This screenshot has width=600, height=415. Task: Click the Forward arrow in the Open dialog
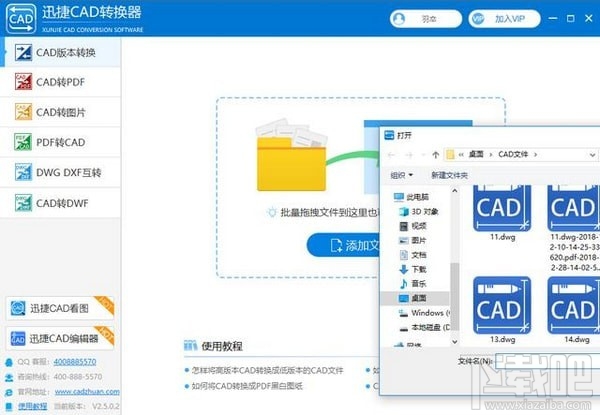pos(409,155)
